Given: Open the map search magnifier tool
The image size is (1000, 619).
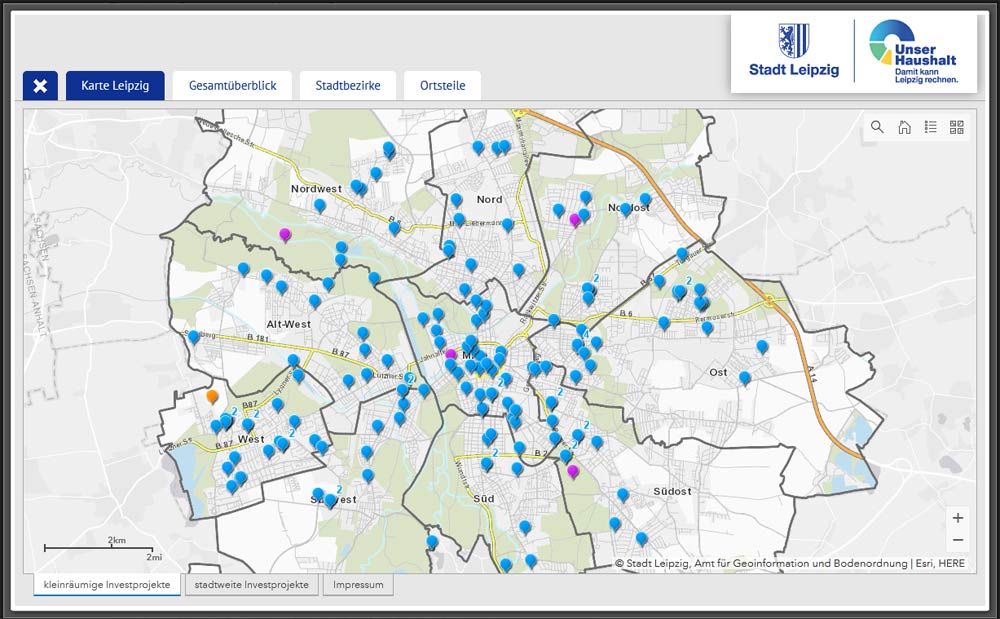Looking at the screenshot, I should click(x=877, y=127).
